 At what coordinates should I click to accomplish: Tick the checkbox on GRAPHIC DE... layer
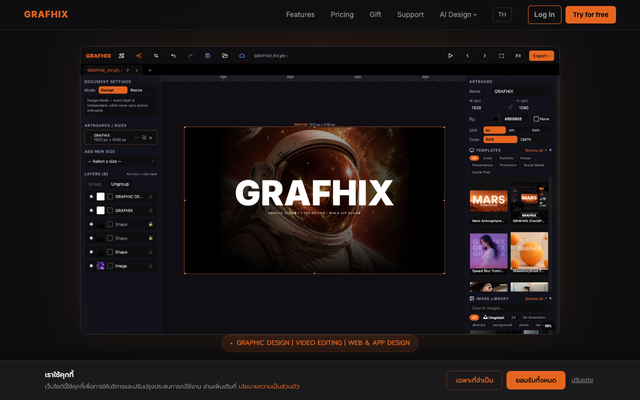coord(110,197)
